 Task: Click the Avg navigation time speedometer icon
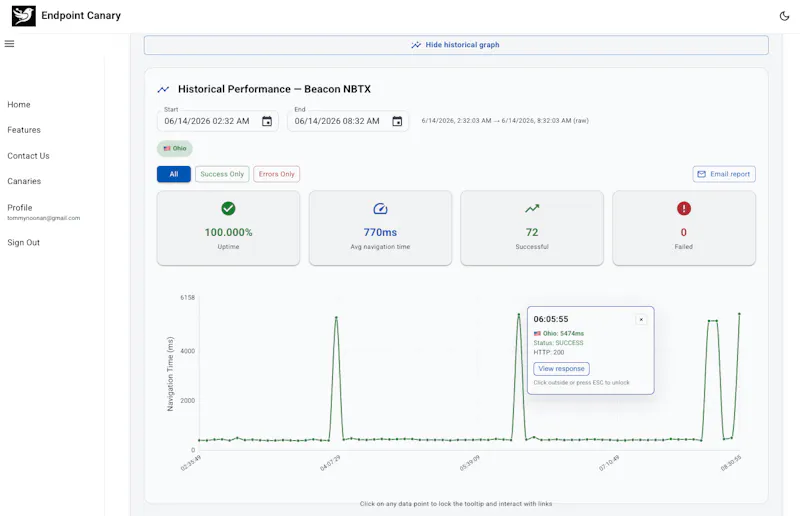click(x=380, y=208)
